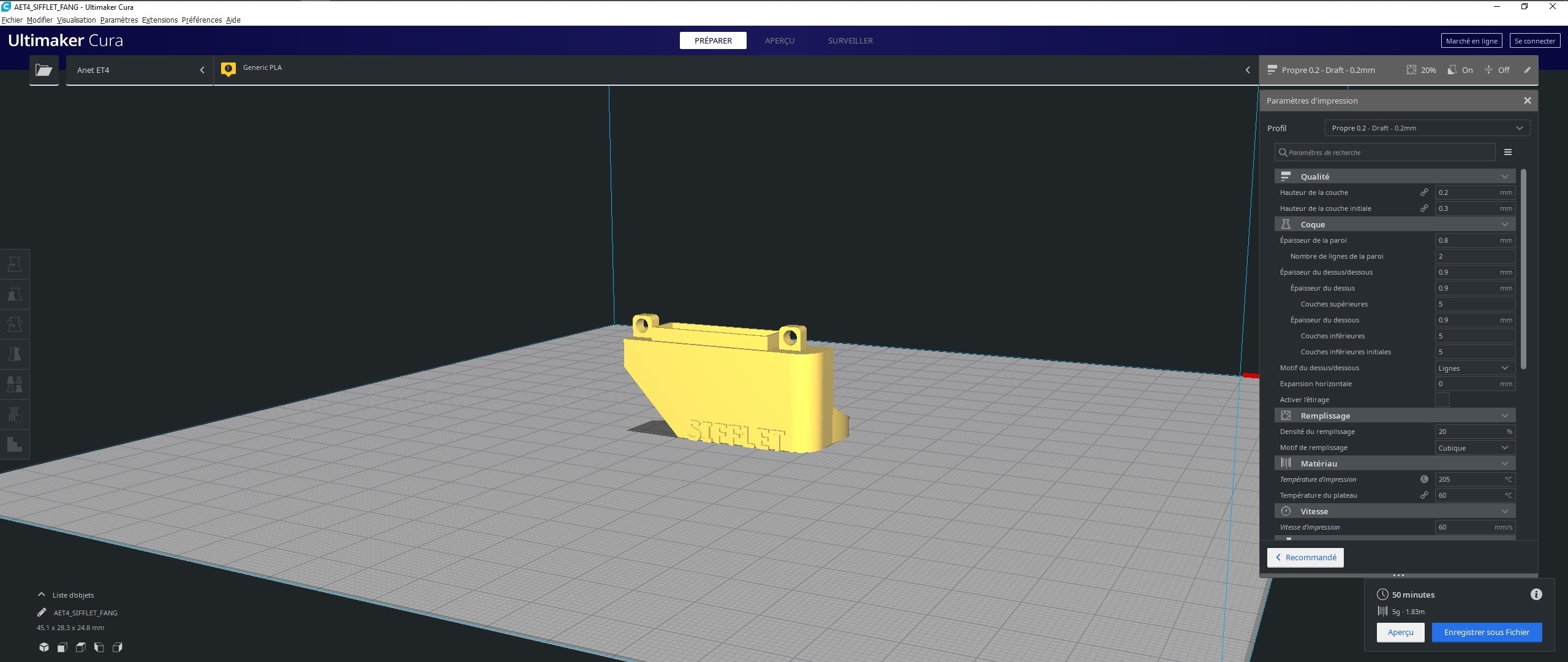This screenshot has height=662, width=1568.
Task: Select the support blocker tool
Action: [x=15, y=414]
